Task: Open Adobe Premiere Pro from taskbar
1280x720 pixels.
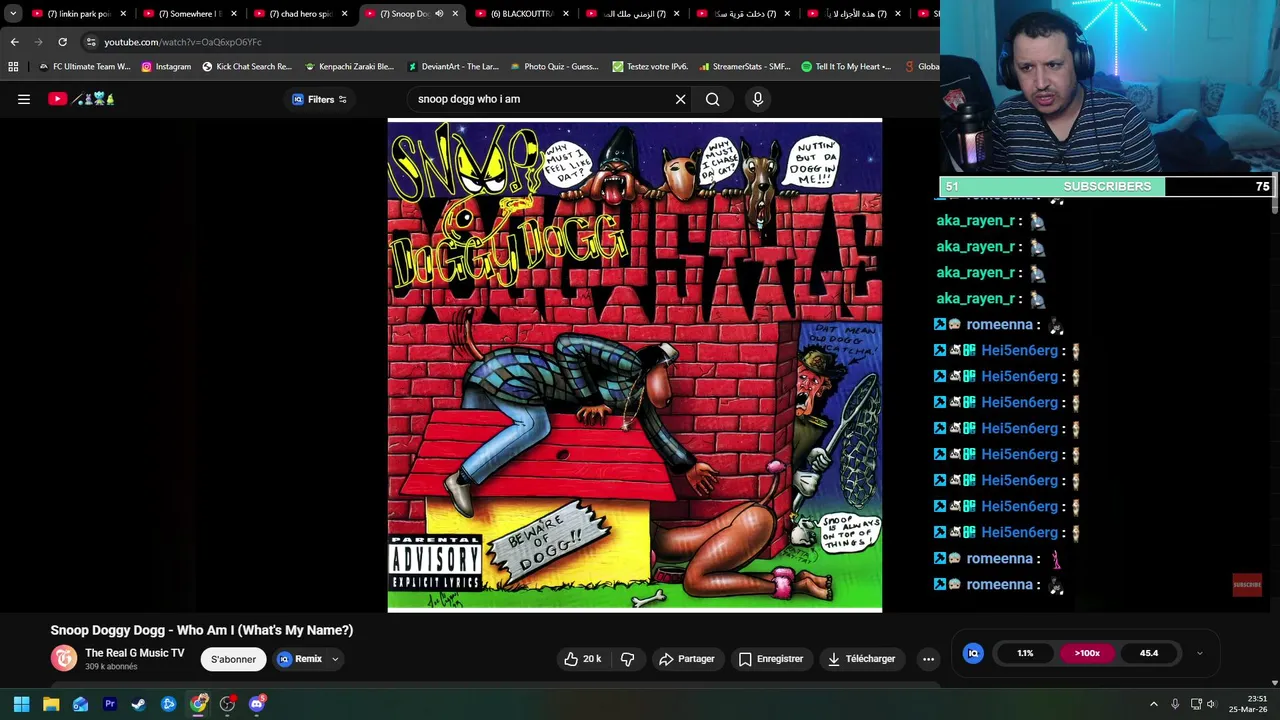Action: [110, 704]
